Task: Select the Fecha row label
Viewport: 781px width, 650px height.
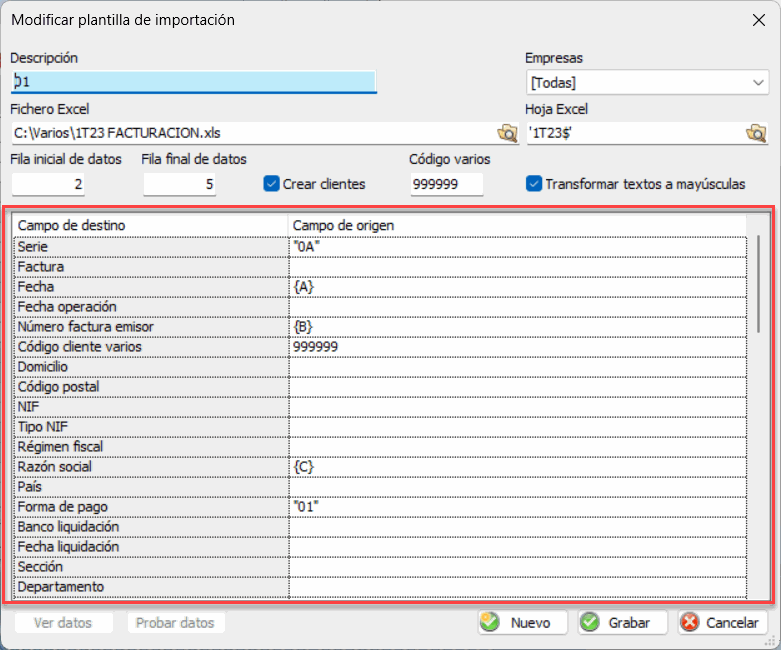Action: point(151,287)
